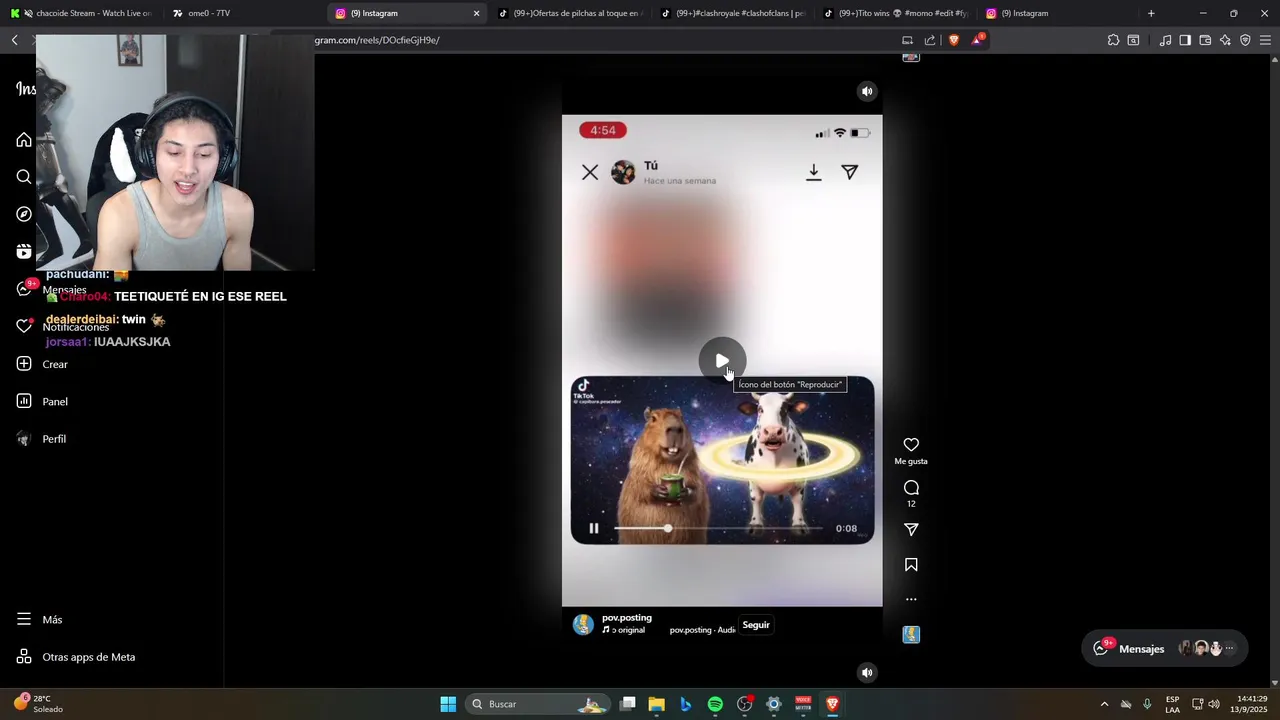Open the reel comments bubble icon

pos(911,488)
